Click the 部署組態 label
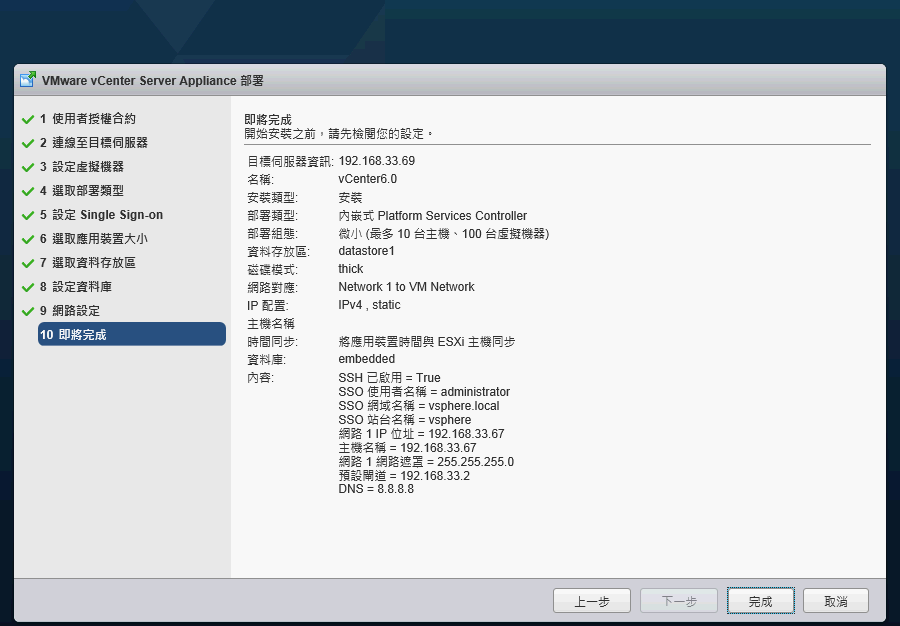Viewport: 900px width, 626px height. pos(273,234)
